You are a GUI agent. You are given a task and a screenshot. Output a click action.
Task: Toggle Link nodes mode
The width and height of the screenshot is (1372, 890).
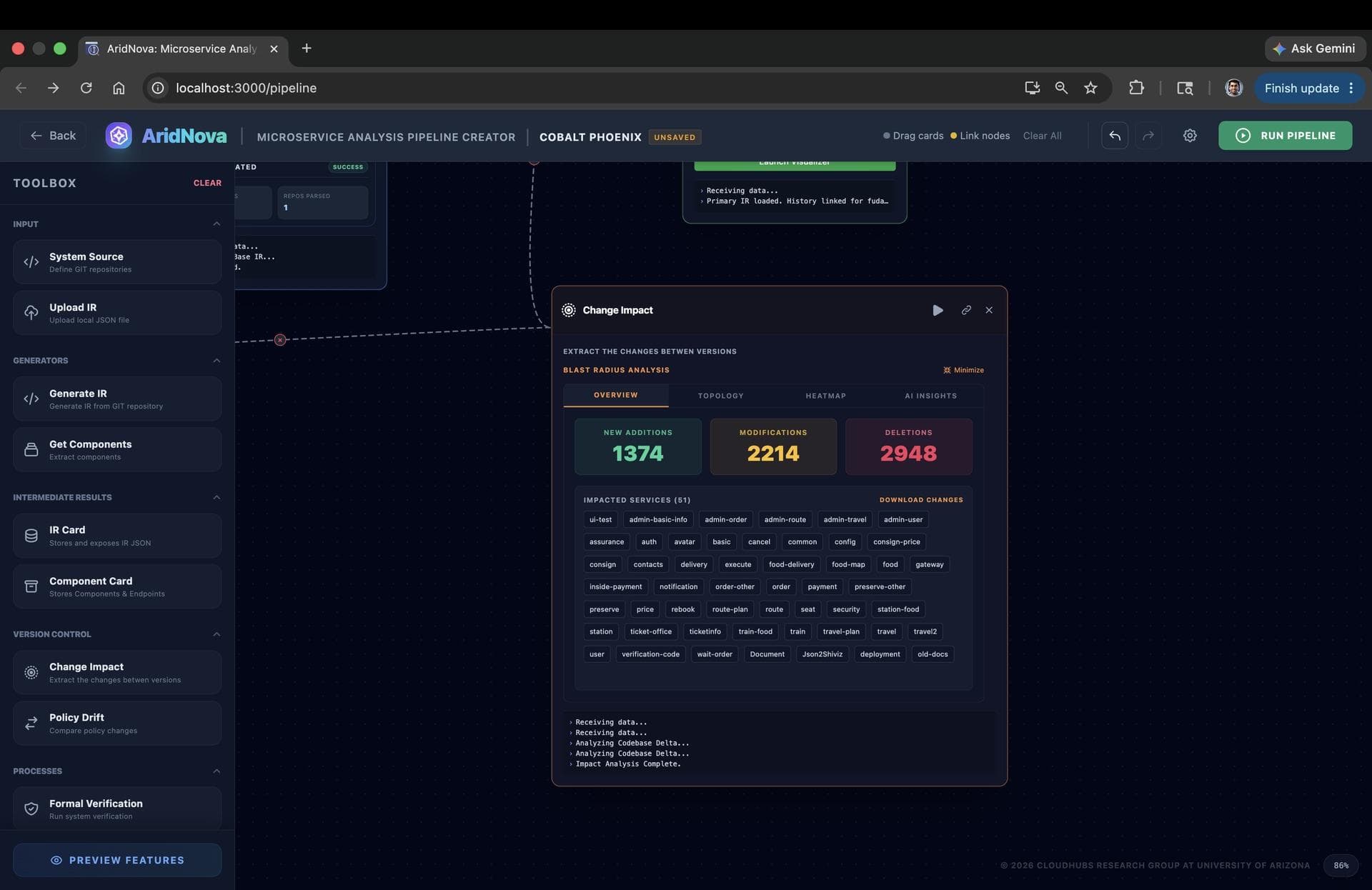(980, 136)
